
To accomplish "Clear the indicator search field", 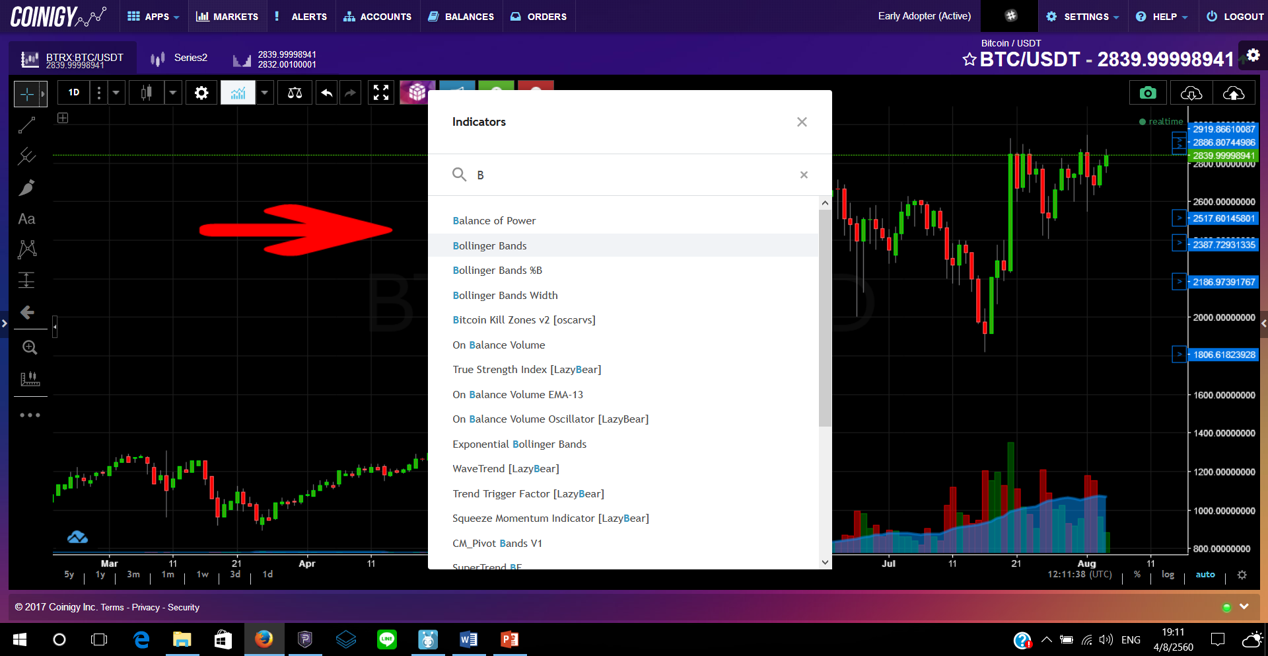I will [804, 175].
